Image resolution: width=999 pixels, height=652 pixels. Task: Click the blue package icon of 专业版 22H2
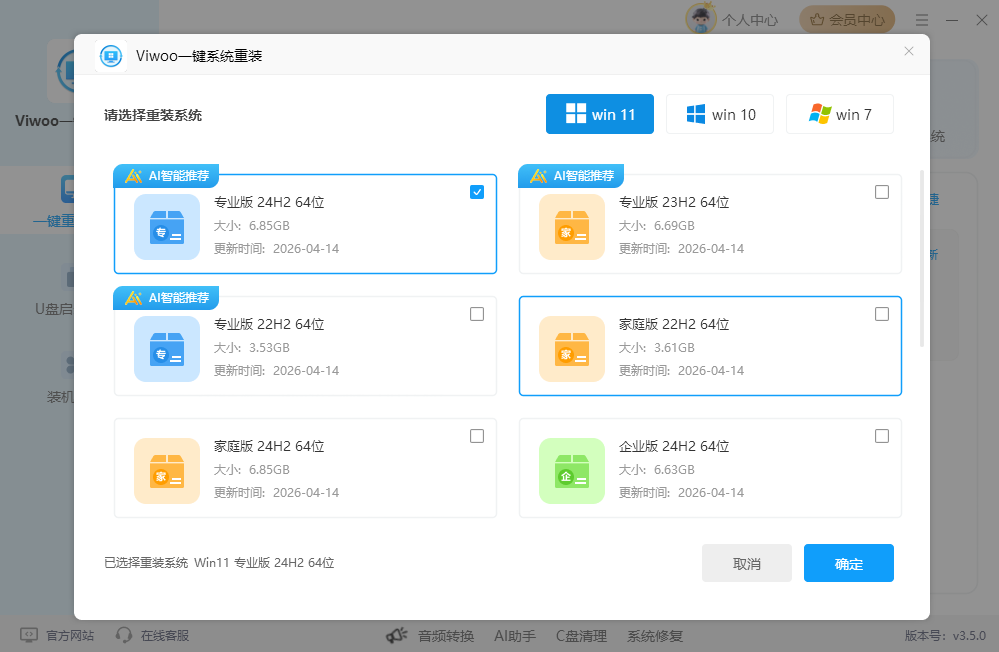click(x=167, y=349)
